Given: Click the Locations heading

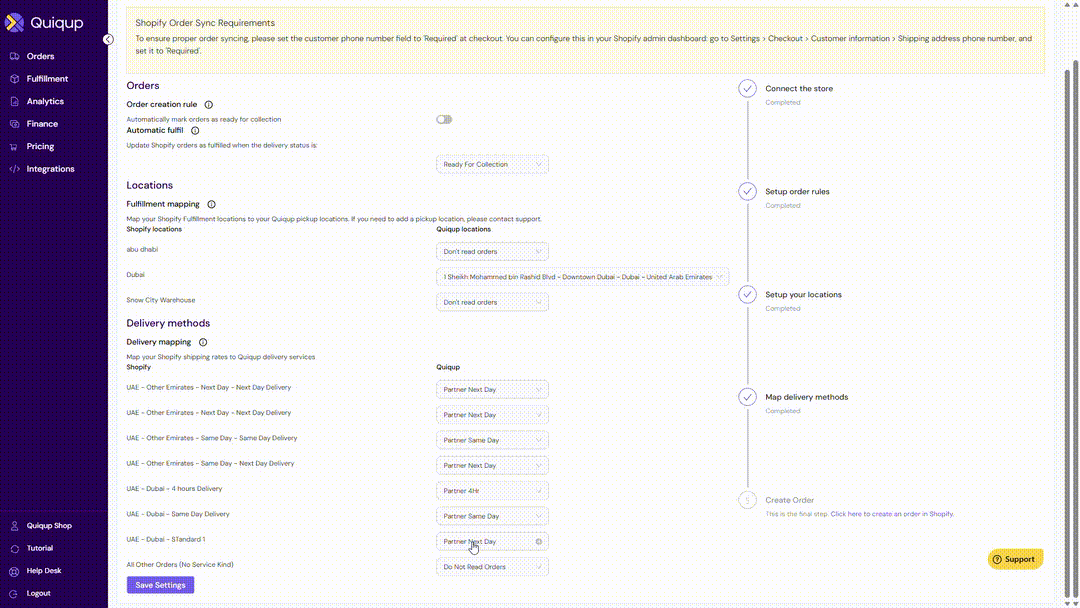Looking at the screenshot, I should coord(149,185).
